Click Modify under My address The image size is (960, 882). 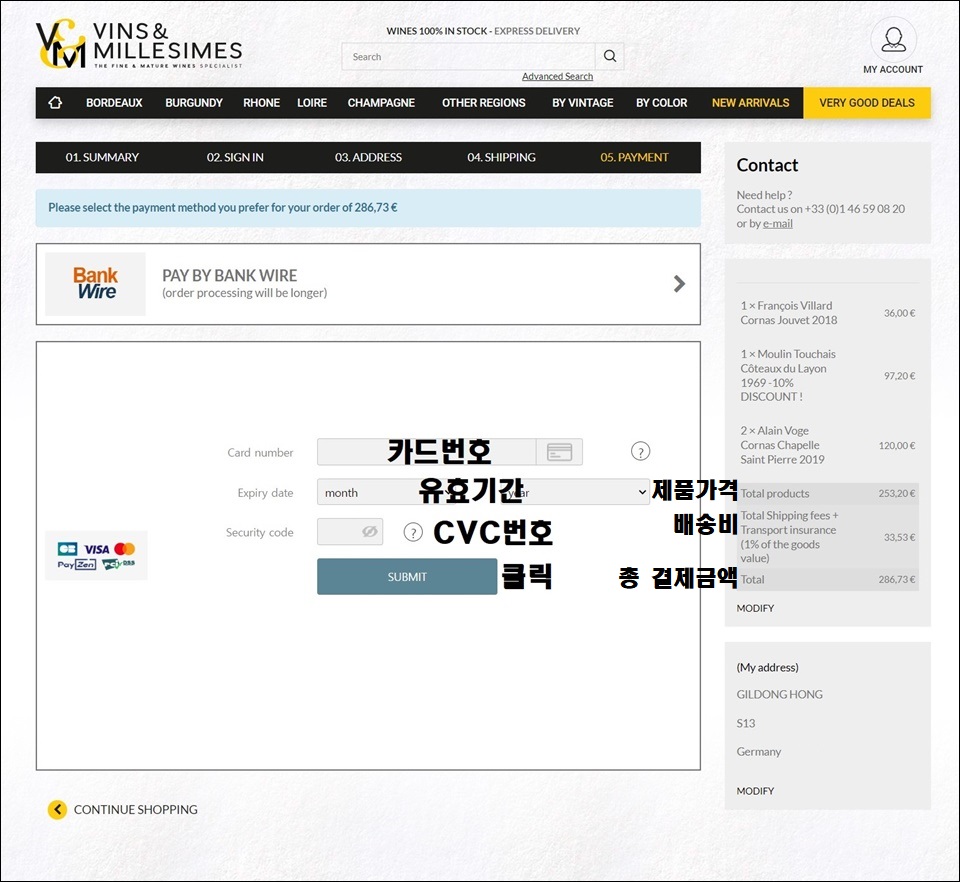pos(756,791)
